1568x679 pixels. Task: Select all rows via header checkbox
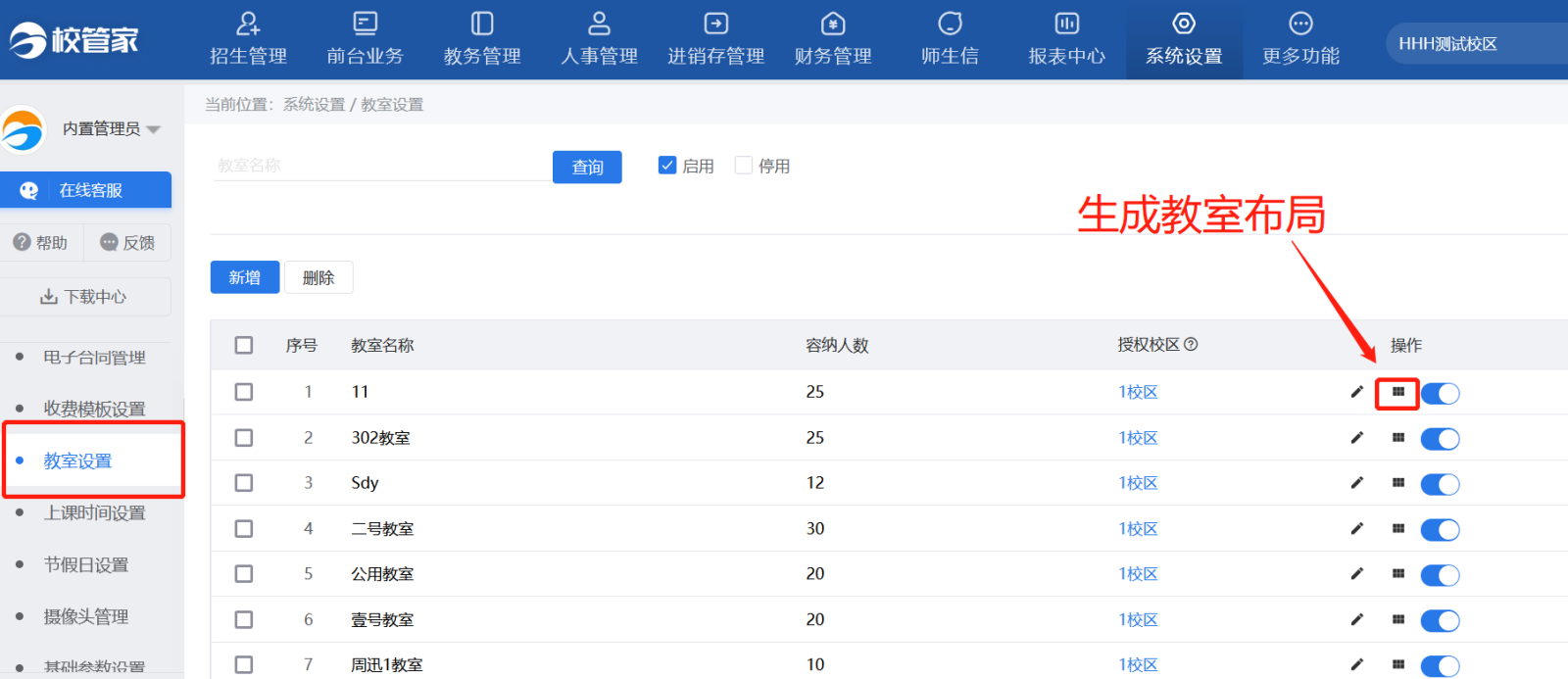point(244,345)
